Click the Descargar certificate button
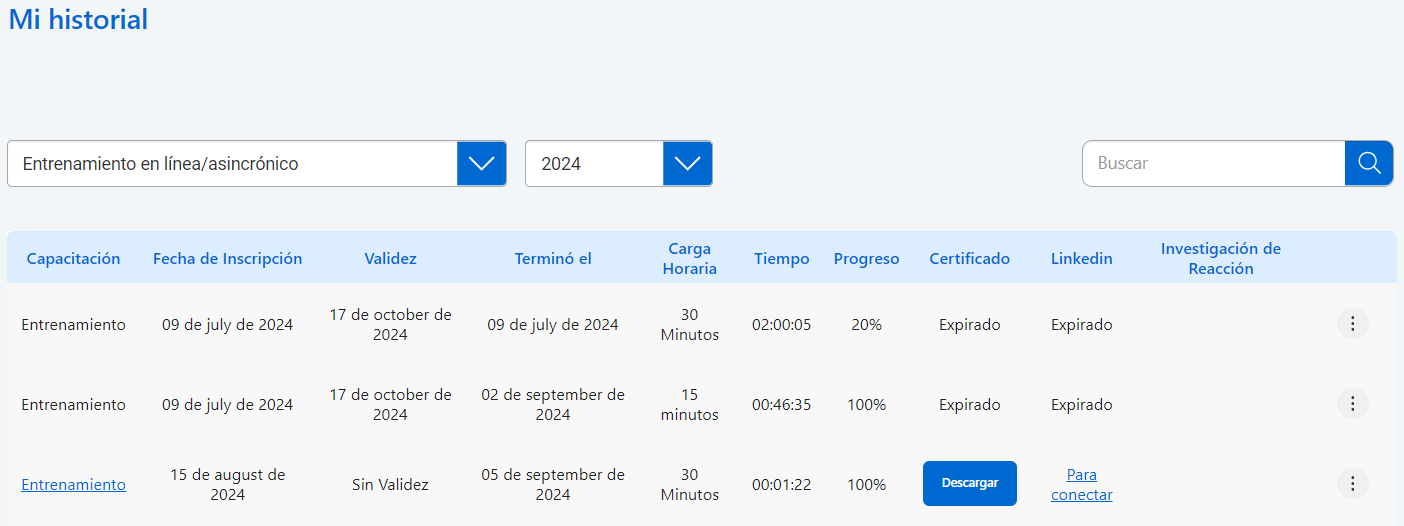 969,483
